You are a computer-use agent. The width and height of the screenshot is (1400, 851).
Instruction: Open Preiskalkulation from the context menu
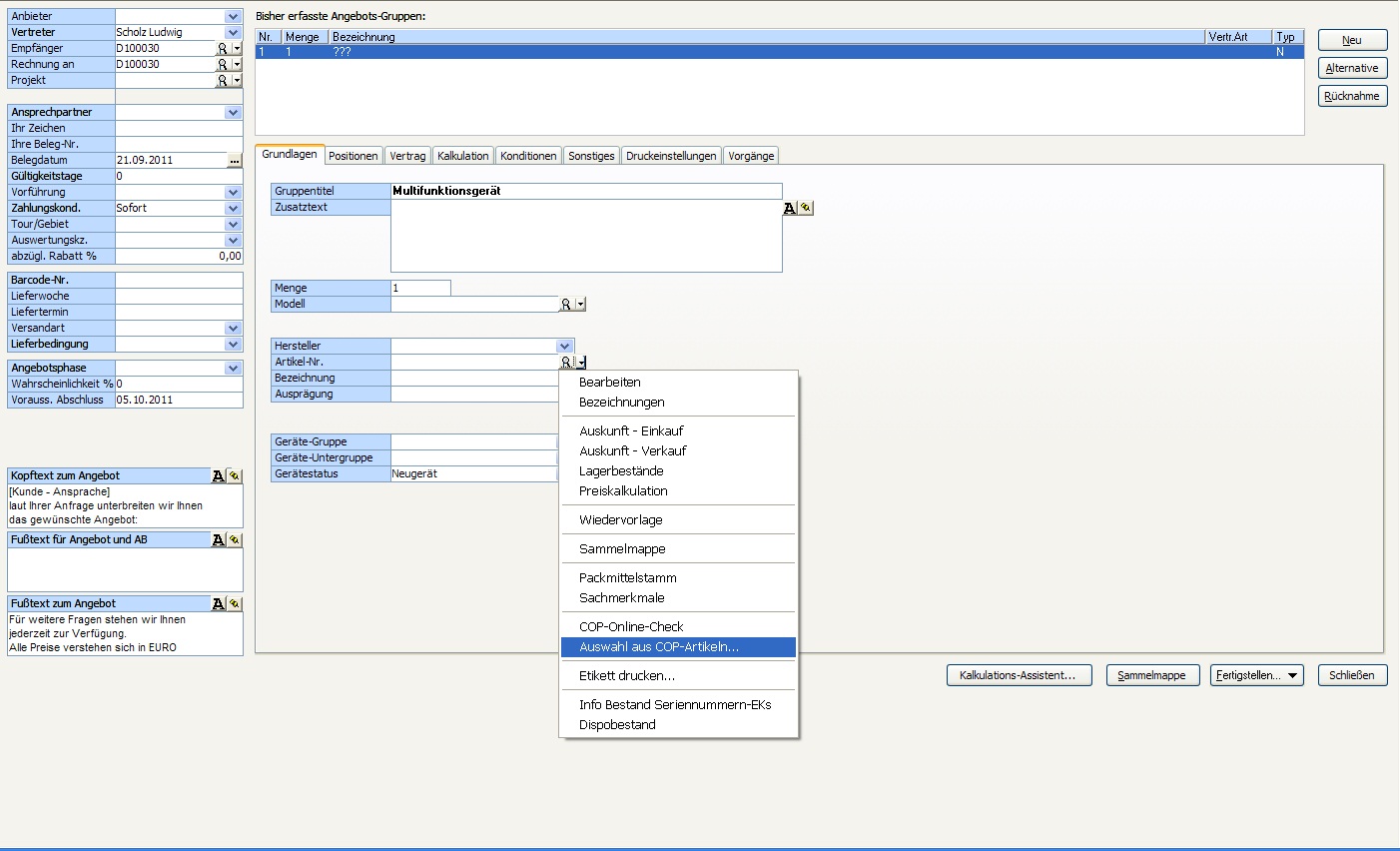[678, 491]
